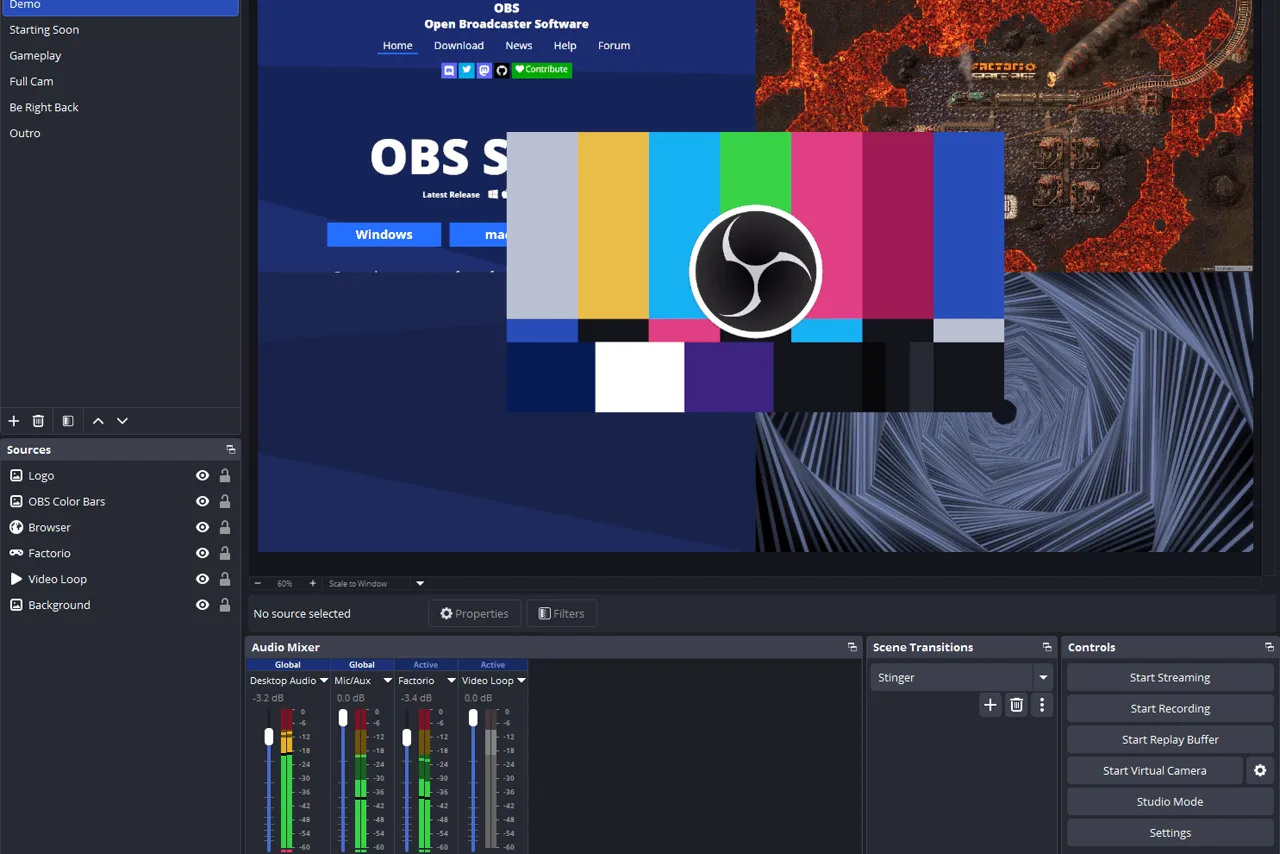Toggle visibility of the Browser source
The width and height of the screenshot is (1280, 854).
point(202,528)
